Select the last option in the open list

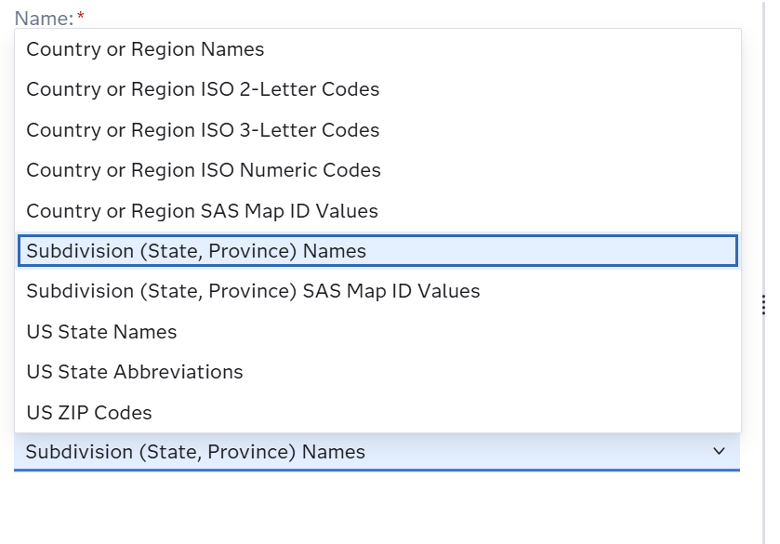pos(89,412)
